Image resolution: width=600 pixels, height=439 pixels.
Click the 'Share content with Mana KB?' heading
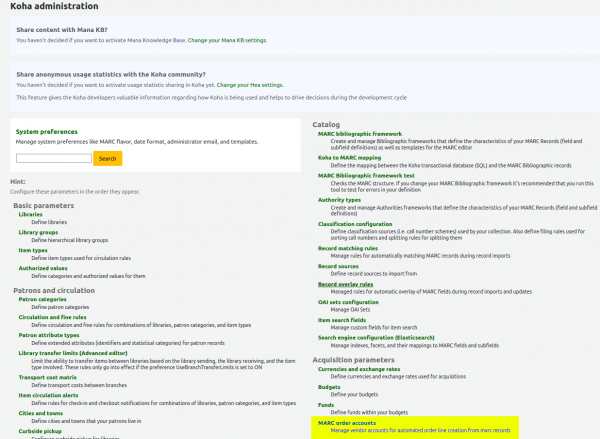(x=62, y=30)
